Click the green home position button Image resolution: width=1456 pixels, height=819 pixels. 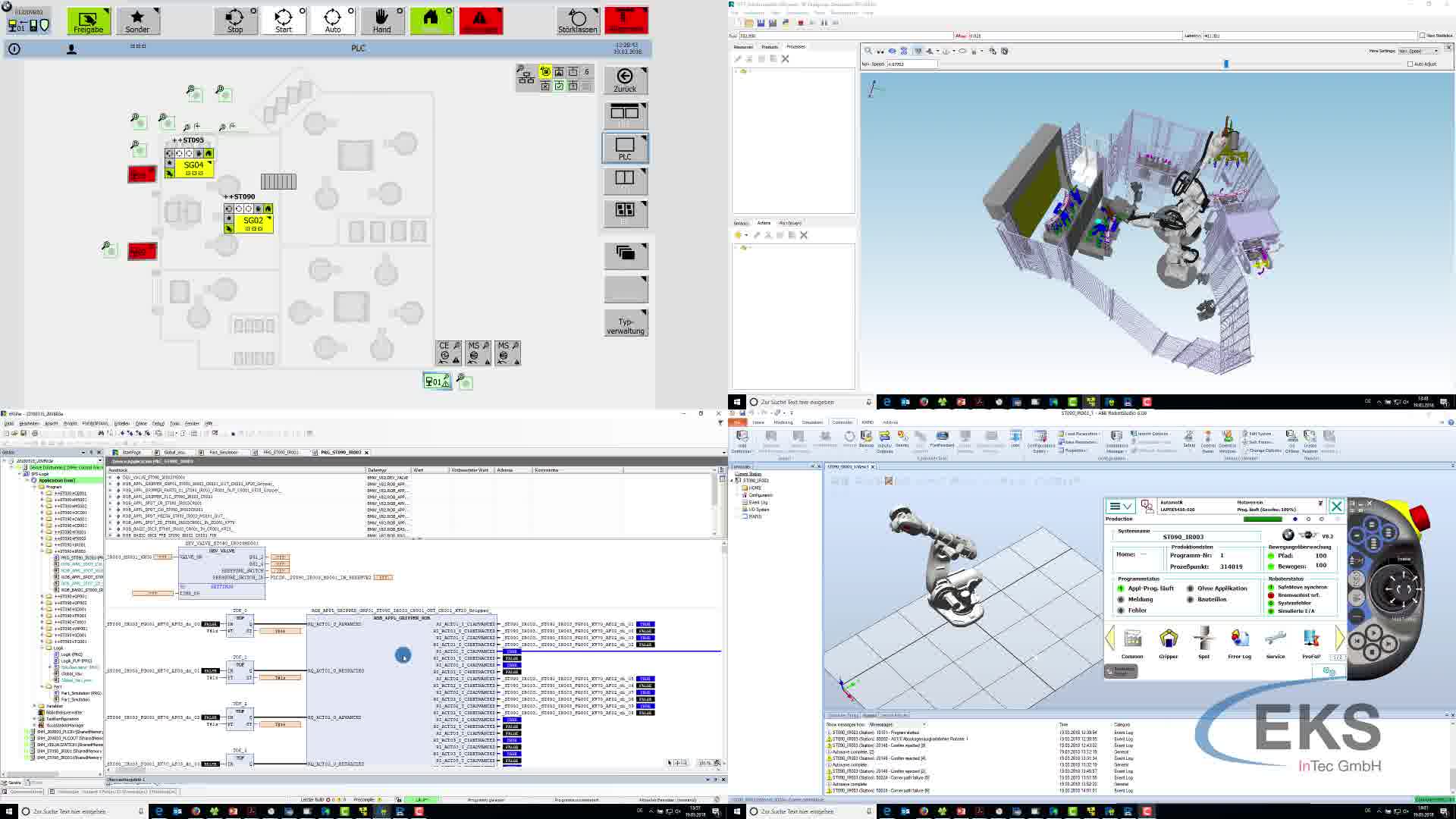tap(431, 20)
